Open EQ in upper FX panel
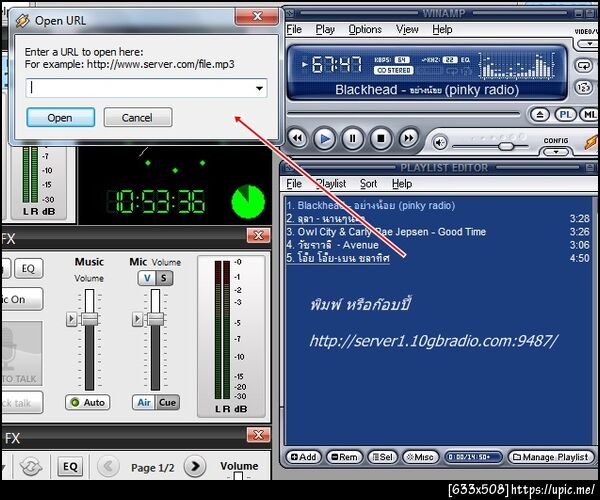 tap(29, 268)
